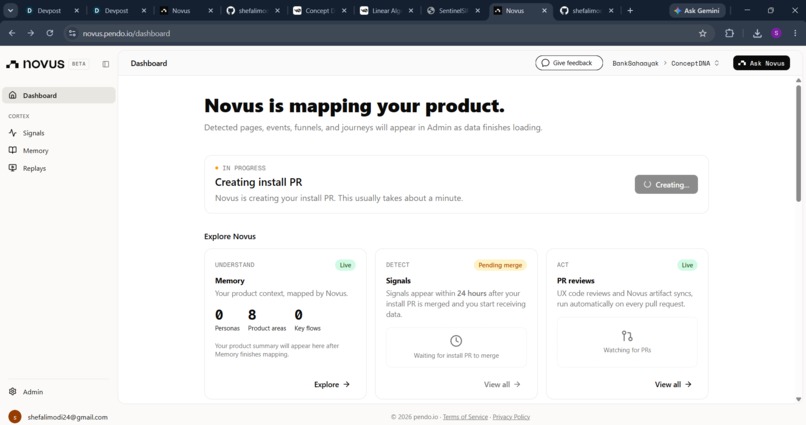806x425 pixels.
Task: Click the Give feedback button
Action: 569,63
